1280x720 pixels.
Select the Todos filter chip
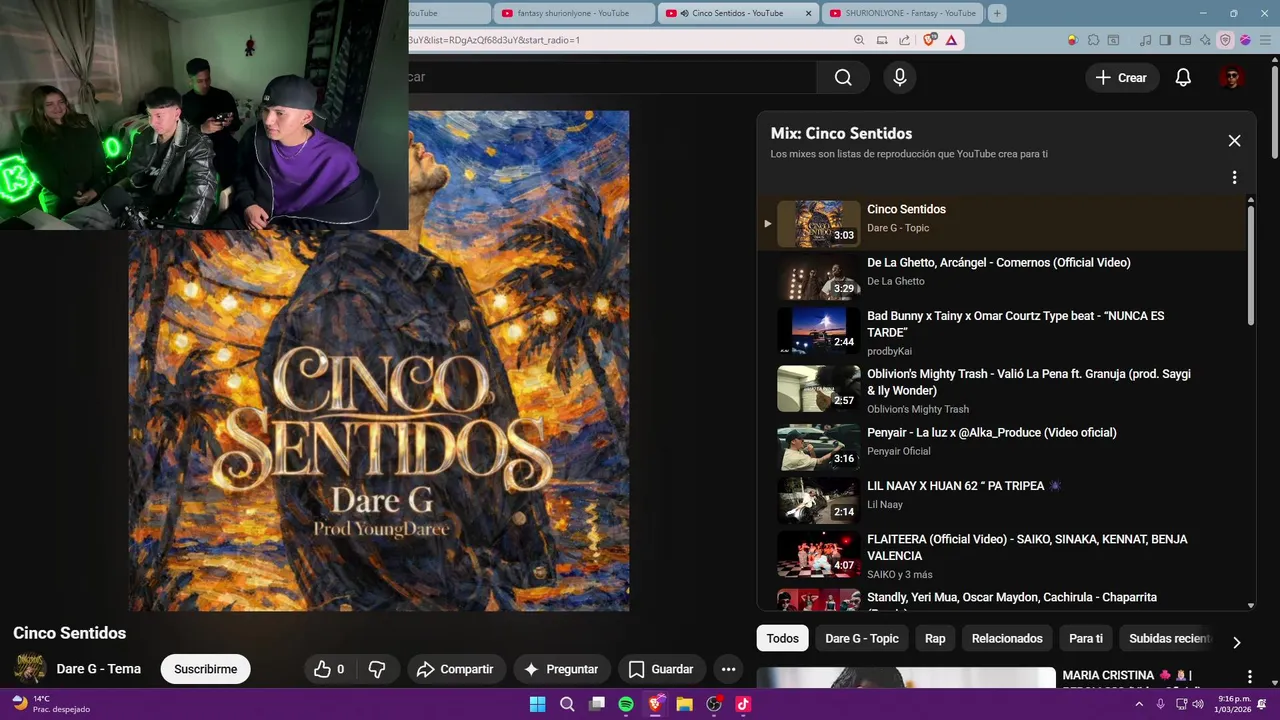[783, 638]
